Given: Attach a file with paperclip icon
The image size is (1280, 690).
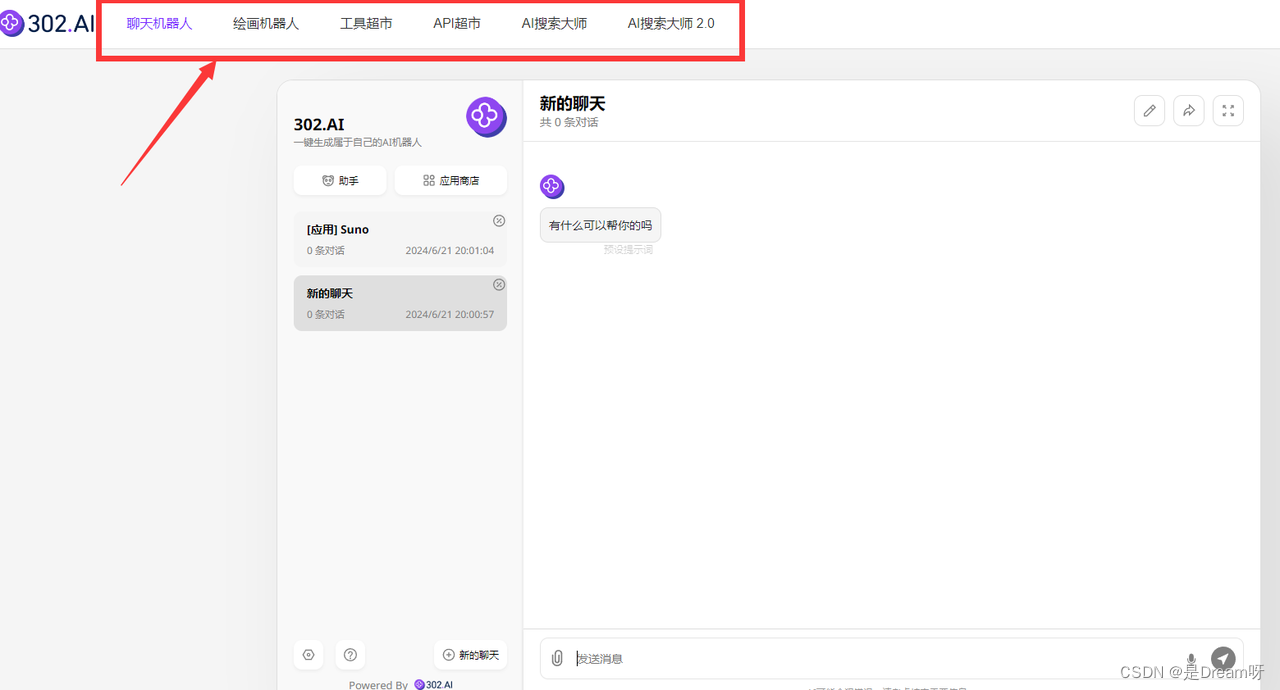Looking at the screenshot, I should coord(557,658).
